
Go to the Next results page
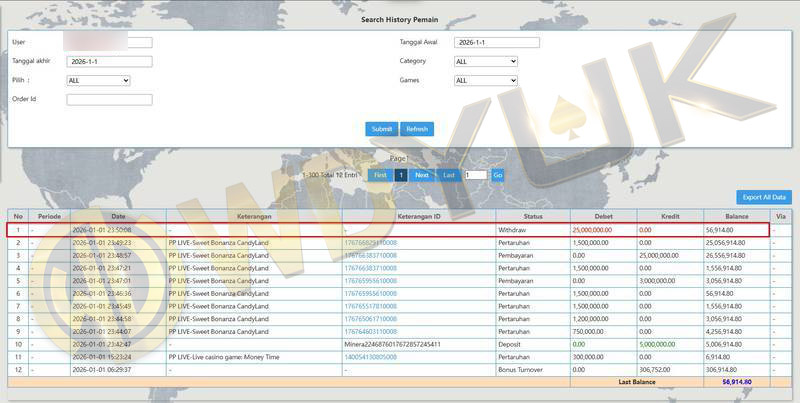422,175
